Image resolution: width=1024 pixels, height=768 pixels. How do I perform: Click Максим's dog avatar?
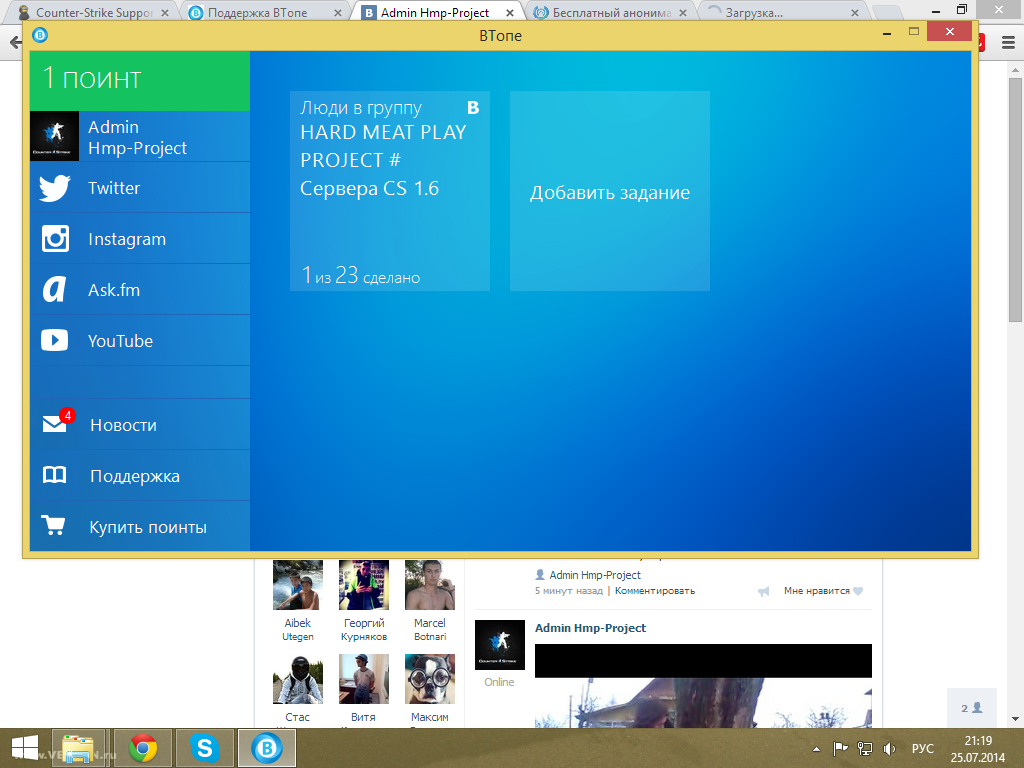430,679
